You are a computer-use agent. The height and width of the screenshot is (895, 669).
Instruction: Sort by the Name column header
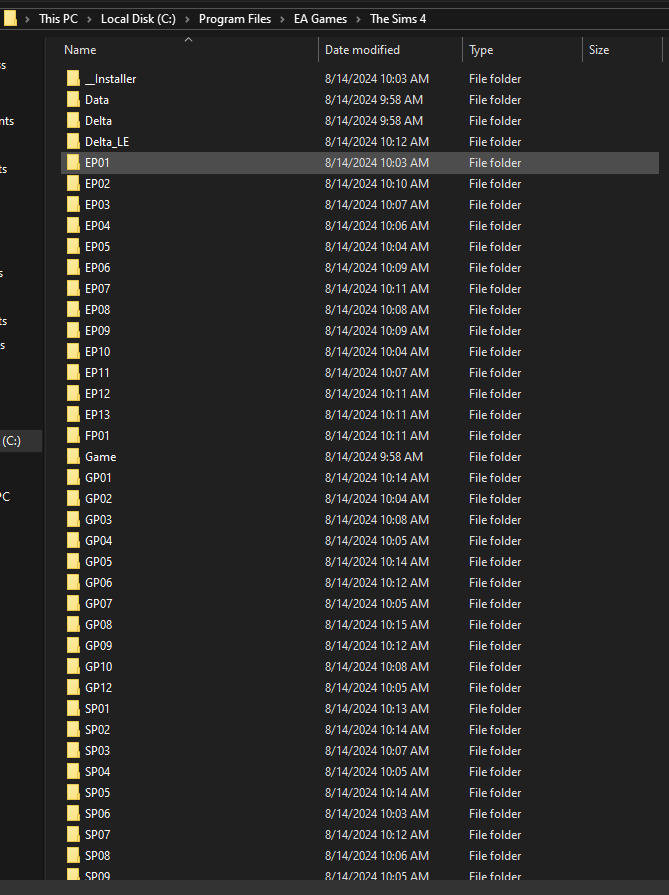click(x=80, y=50)
